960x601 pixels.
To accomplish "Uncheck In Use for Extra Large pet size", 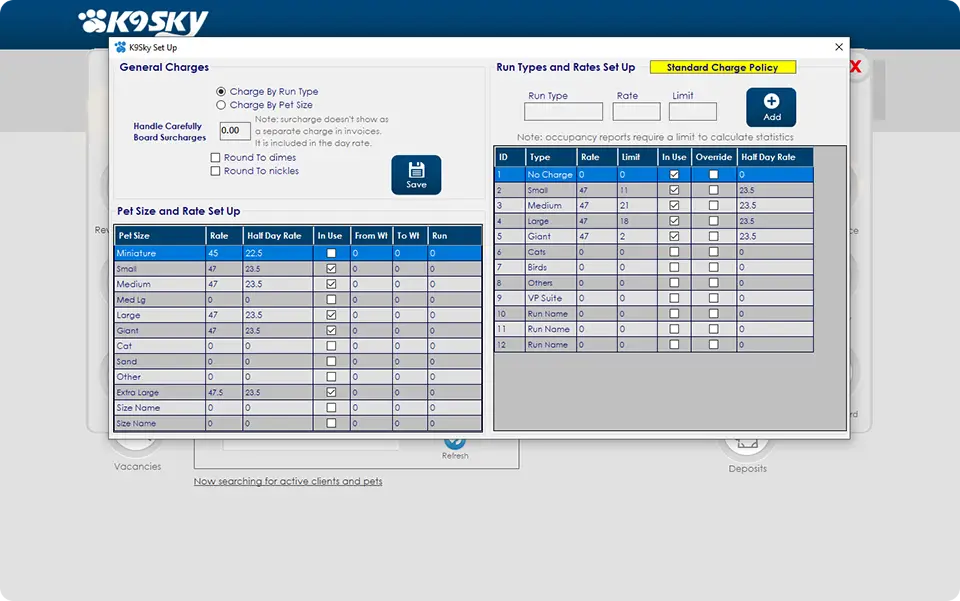I will pyautogui.click(x=331, y=392).
